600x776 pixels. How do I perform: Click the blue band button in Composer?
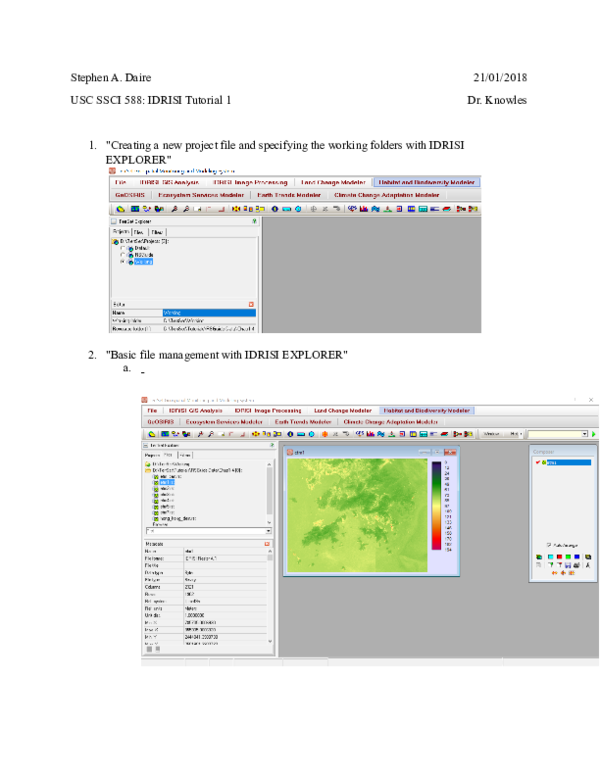[575, 556]
